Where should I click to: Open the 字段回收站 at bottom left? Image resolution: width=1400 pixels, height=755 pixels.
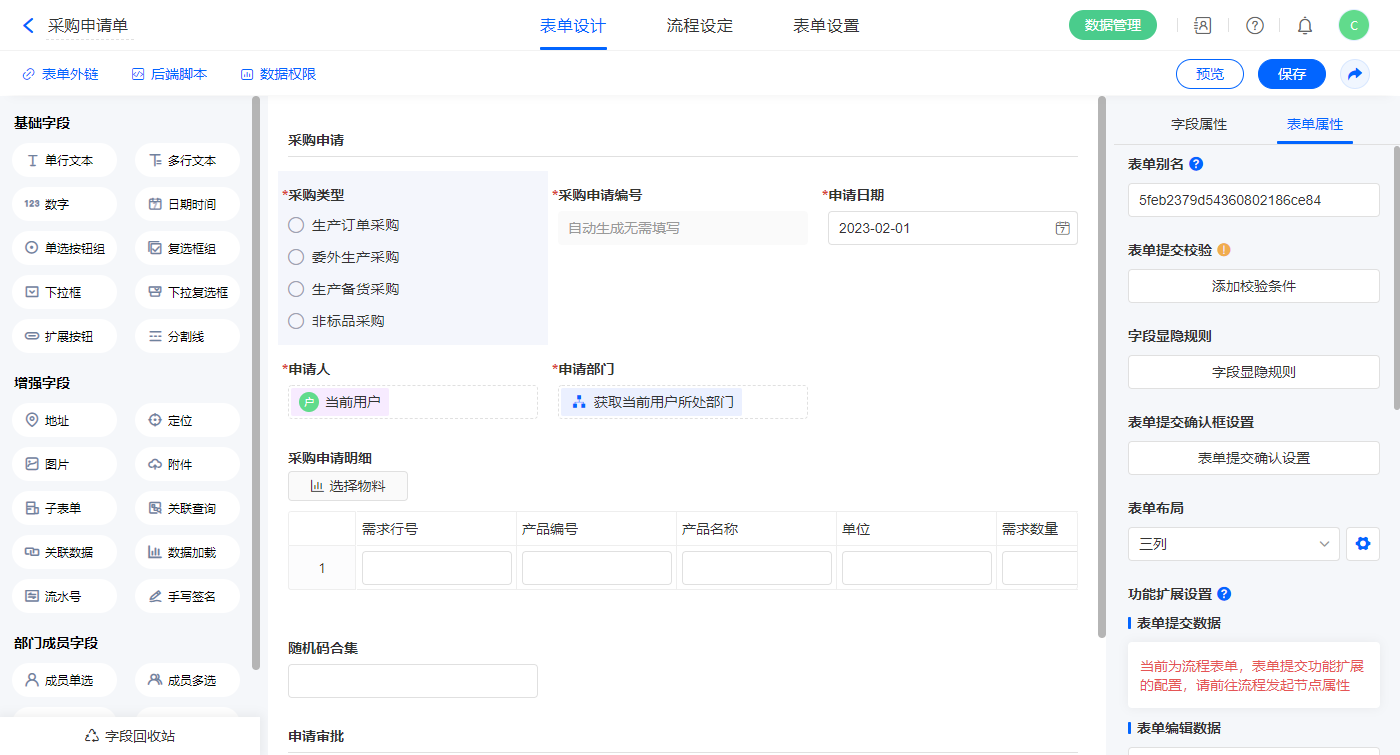pos(130,736)
